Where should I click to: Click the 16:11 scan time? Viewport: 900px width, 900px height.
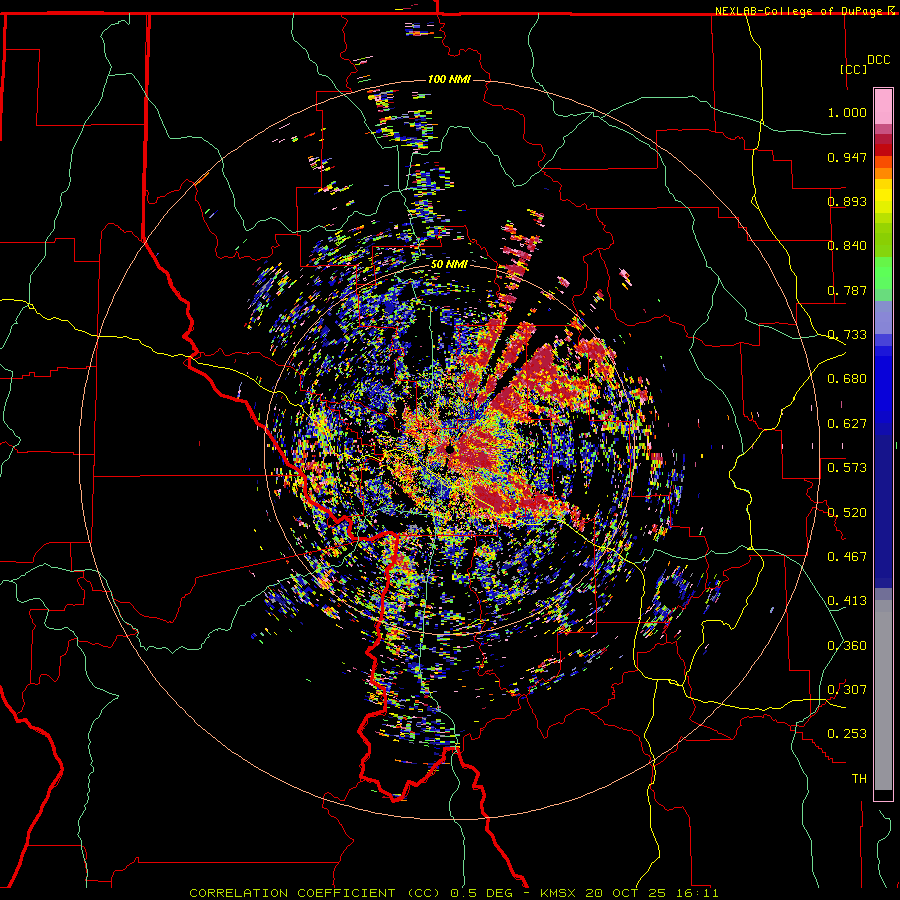coord(697,893)
